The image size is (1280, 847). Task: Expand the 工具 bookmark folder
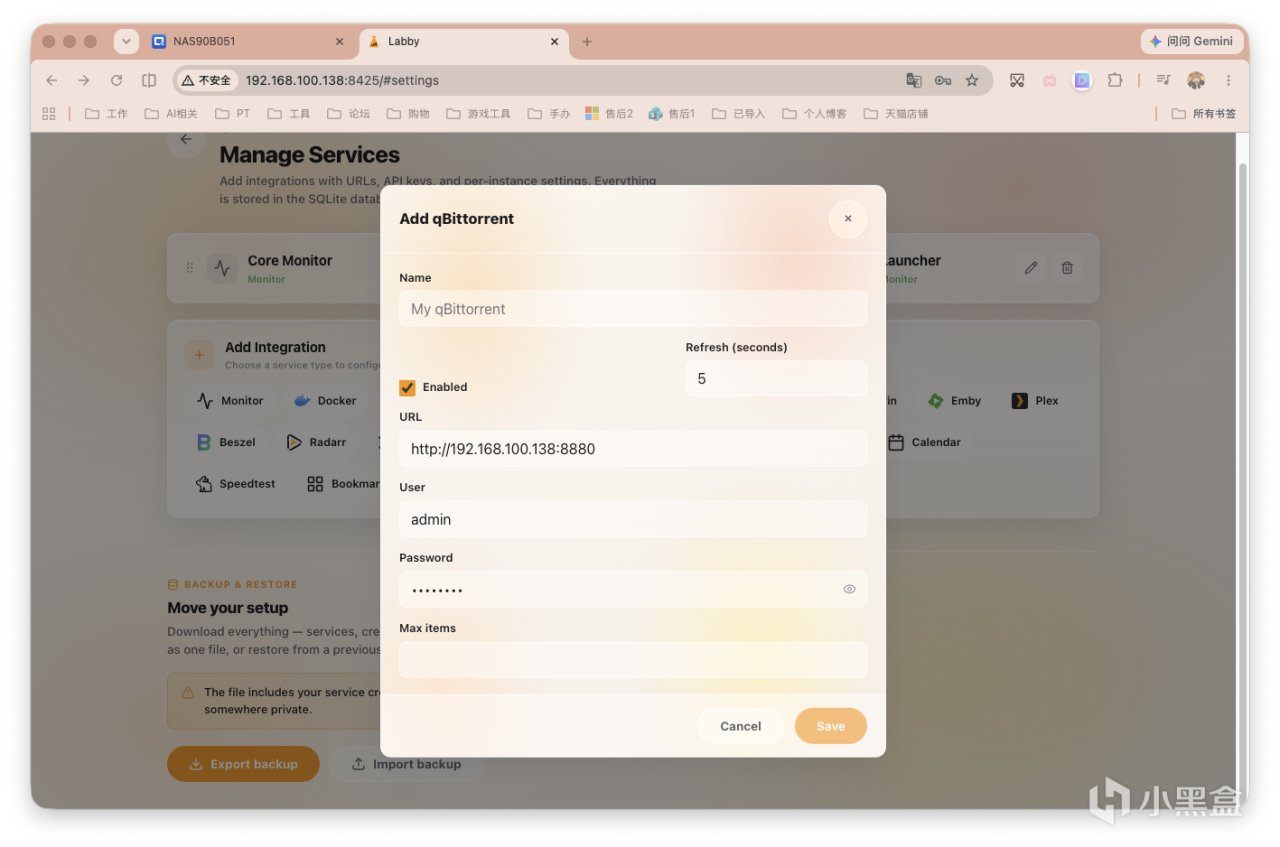(x=288, y=113)
